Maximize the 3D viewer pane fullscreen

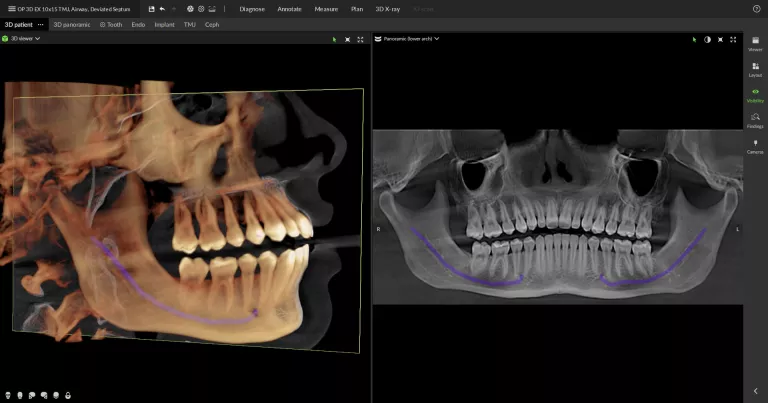tap(360, 39)
